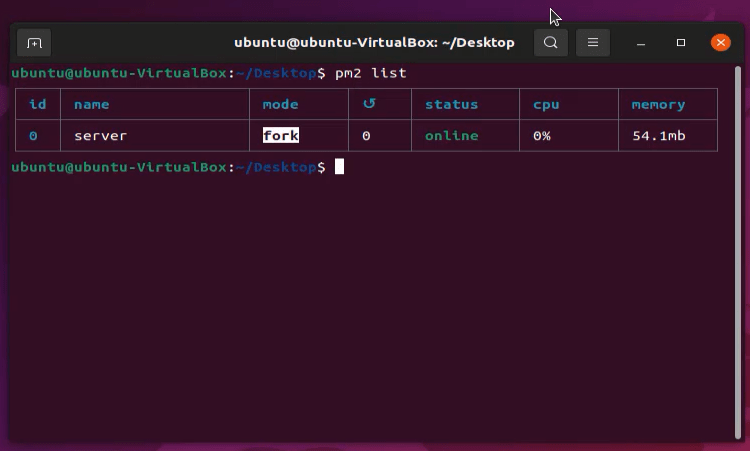Click the terminal vertical scrollbar
The image size is (750, 451).
pyautogui.click(x=738, y=252)
